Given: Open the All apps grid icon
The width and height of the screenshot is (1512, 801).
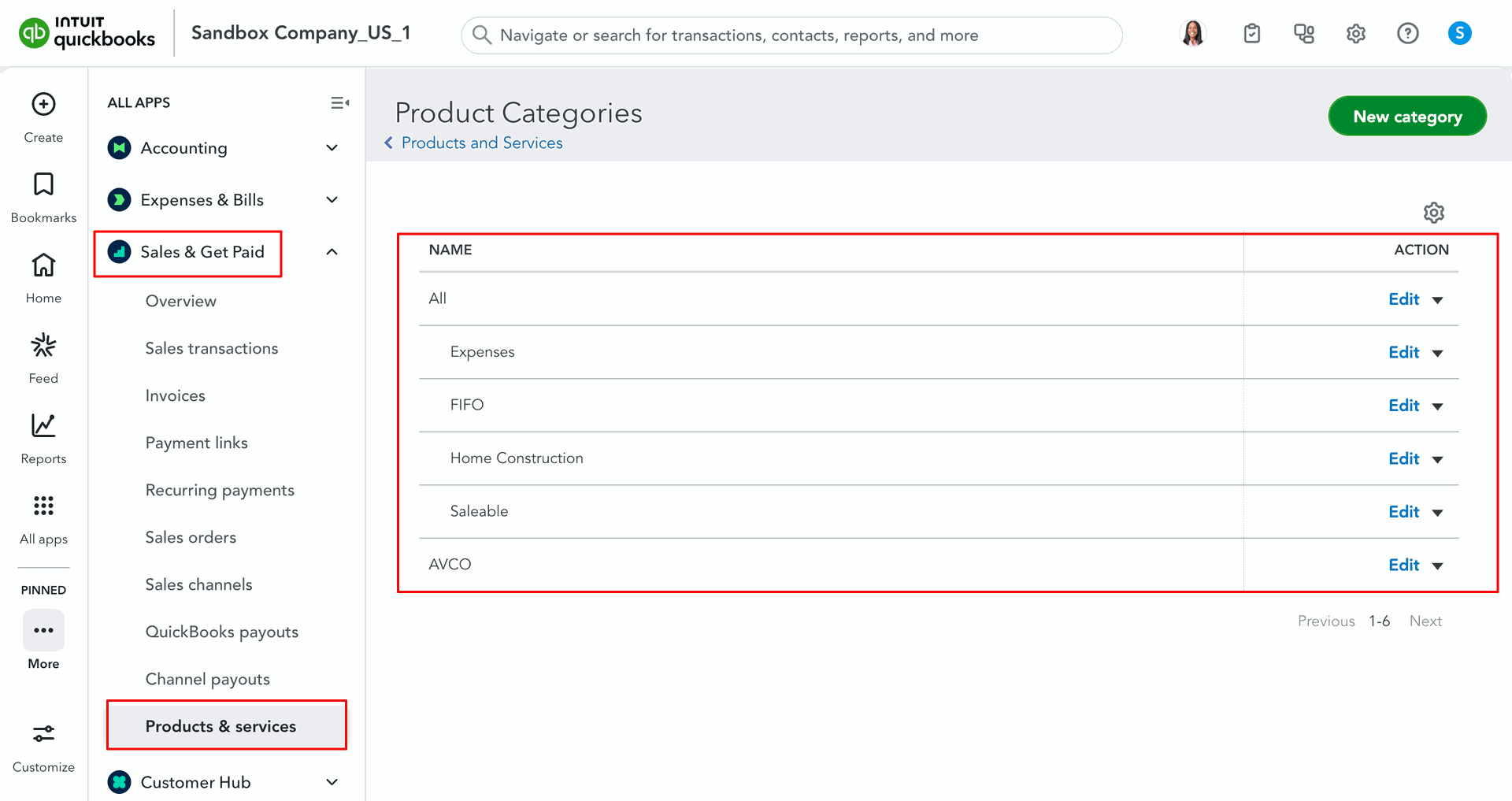Looking at the screenshot, I should point(43,506).
